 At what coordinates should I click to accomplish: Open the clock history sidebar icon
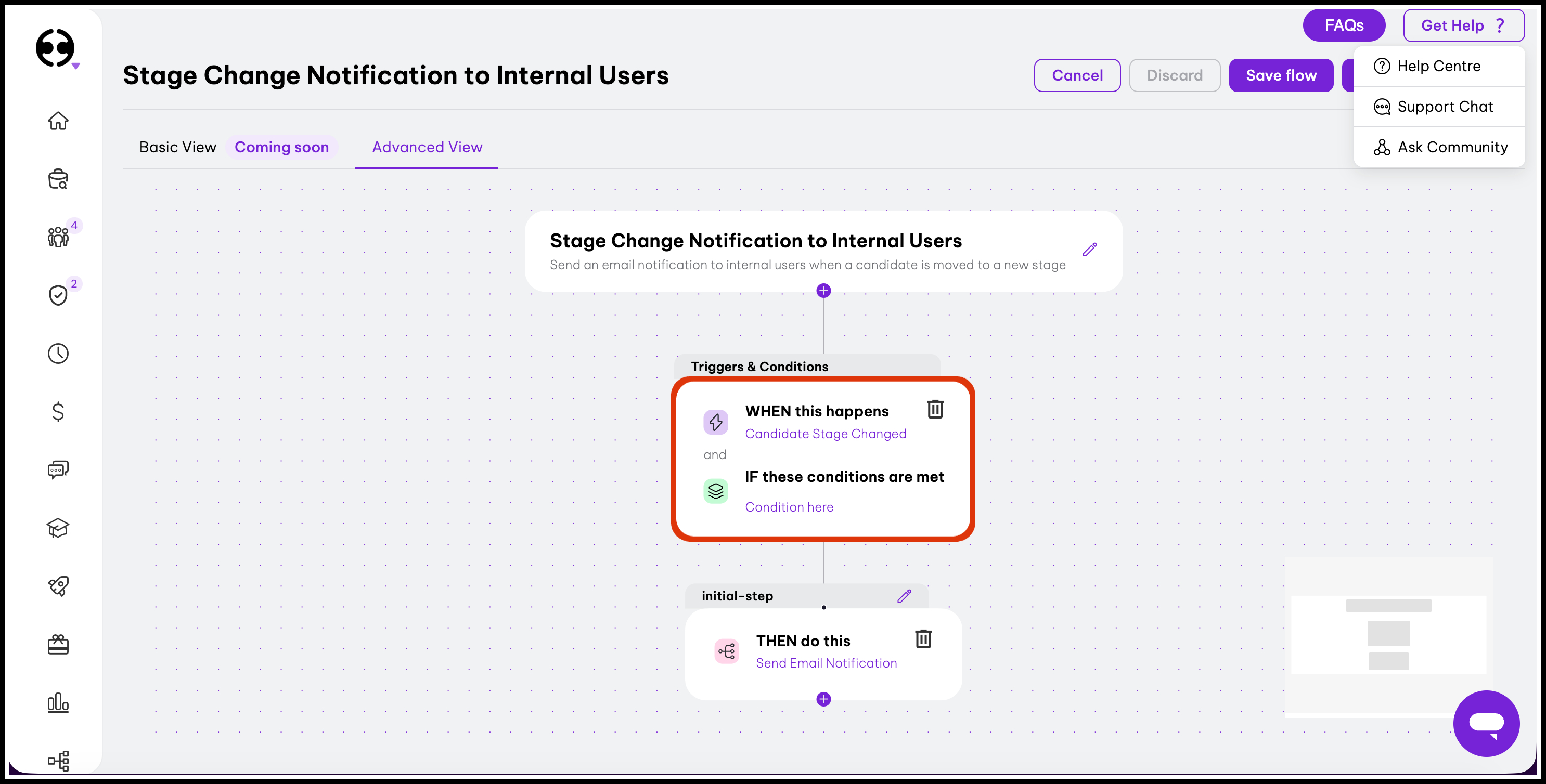click(x=58, y=354)
